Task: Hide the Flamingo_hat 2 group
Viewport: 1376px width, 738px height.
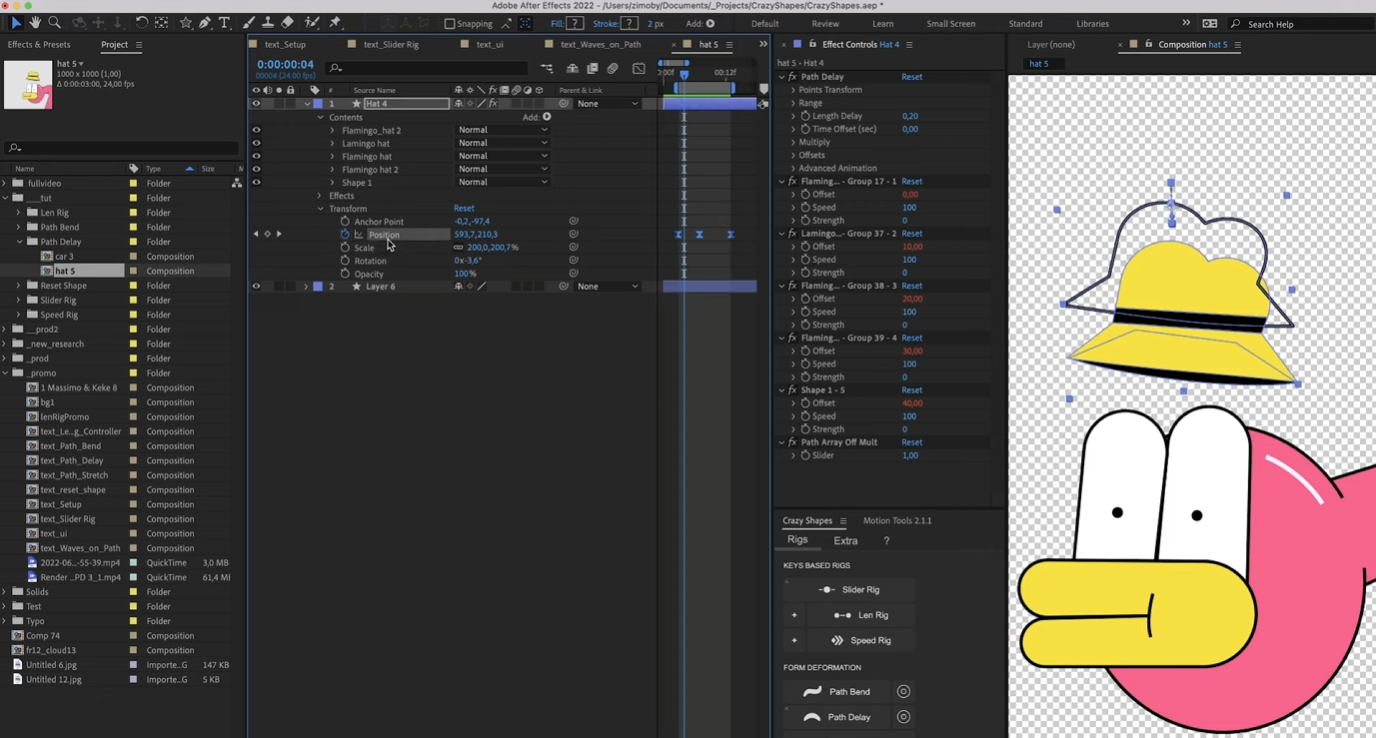Action: pos(256,130)
